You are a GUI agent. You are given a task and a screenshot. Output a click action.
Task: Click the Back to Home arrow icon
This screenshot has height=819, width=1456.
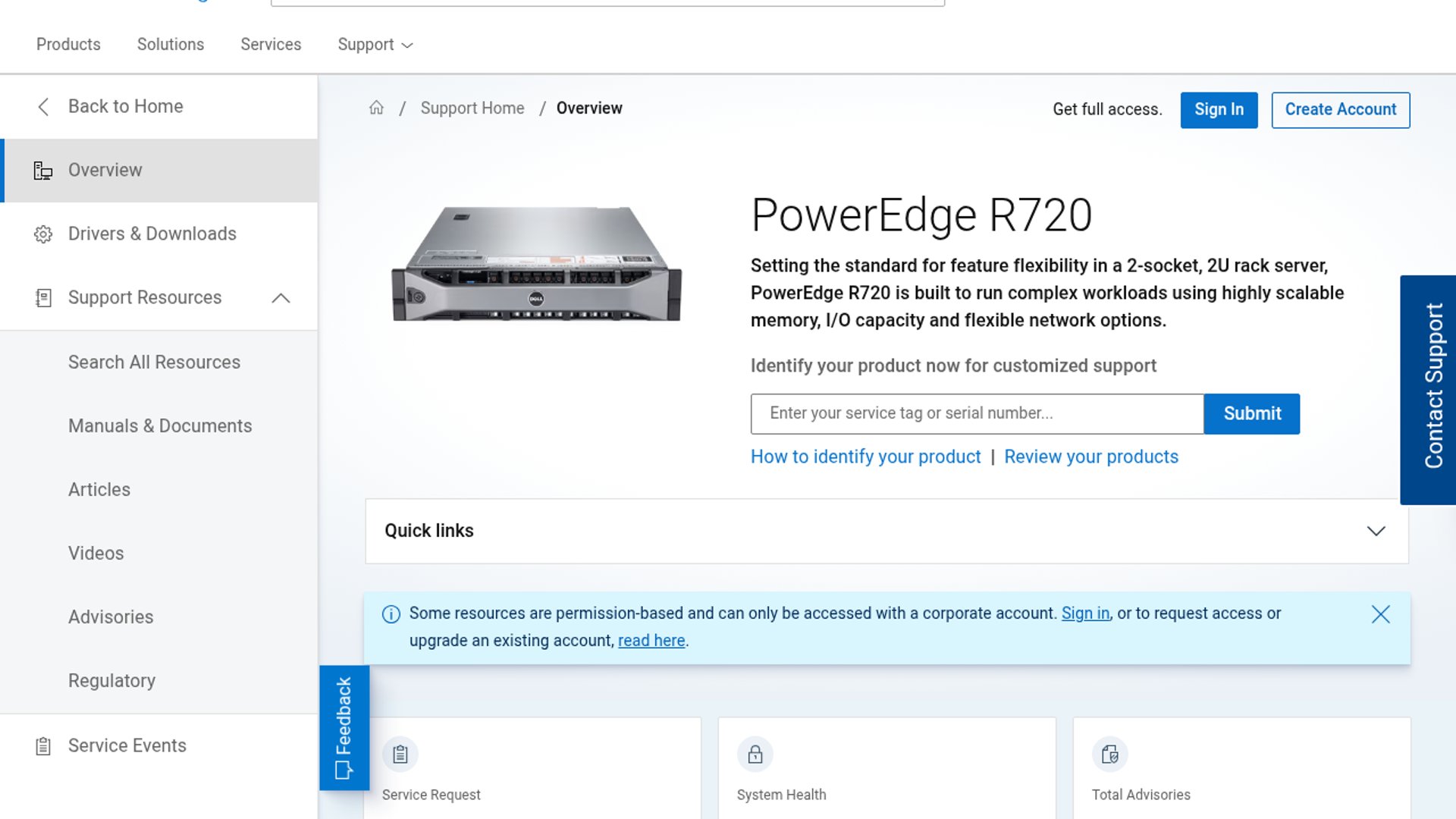tap(43, 107)
